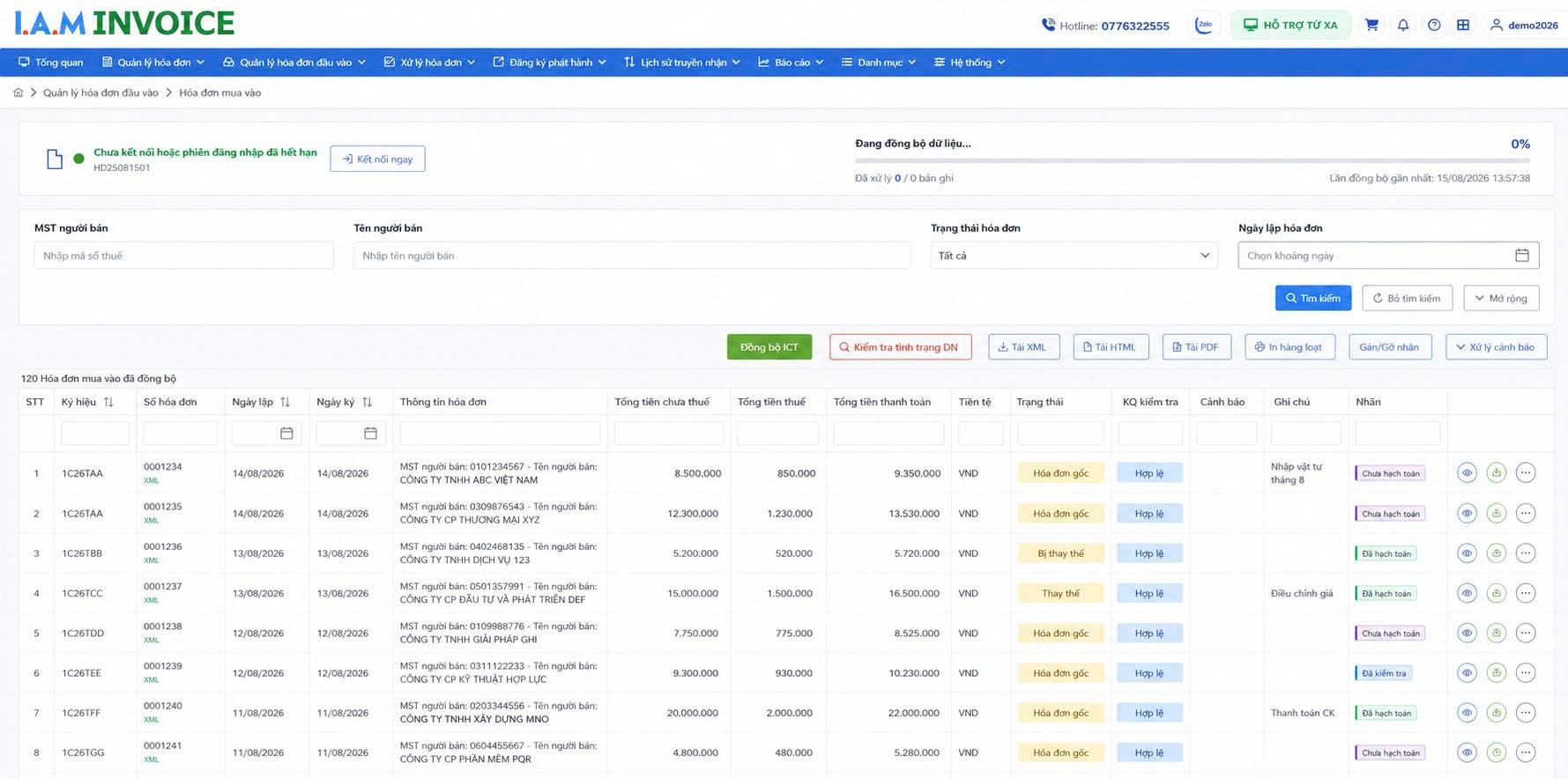Sort by Ngày lập column

click(x=285, y=402)
